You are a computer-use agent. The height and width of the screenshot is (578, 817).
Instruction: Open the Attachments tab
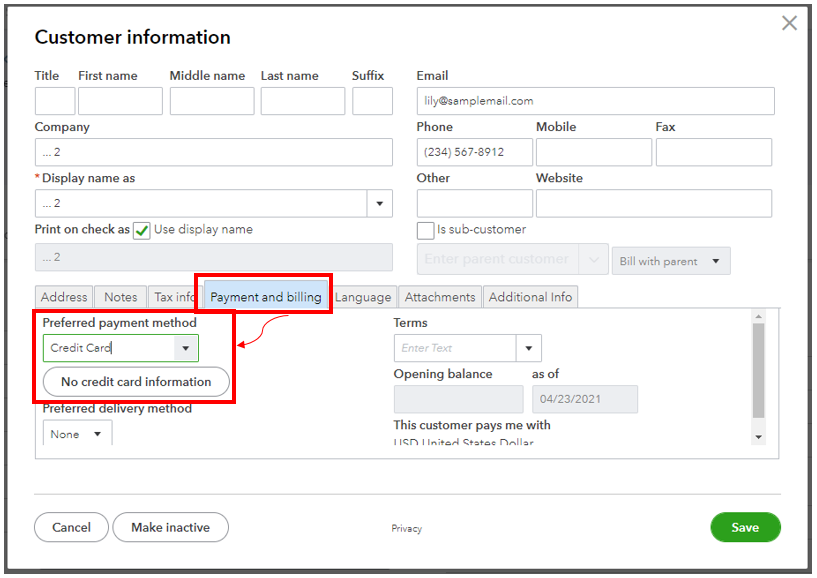point(440,297)
